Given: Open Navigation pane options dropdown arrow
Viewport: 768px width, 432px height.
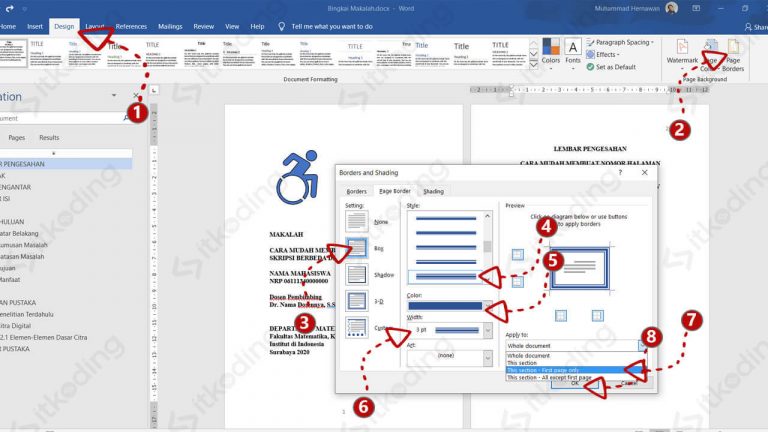Looking at the screenshot, I should pyautogui.click(x=114, y=96).
